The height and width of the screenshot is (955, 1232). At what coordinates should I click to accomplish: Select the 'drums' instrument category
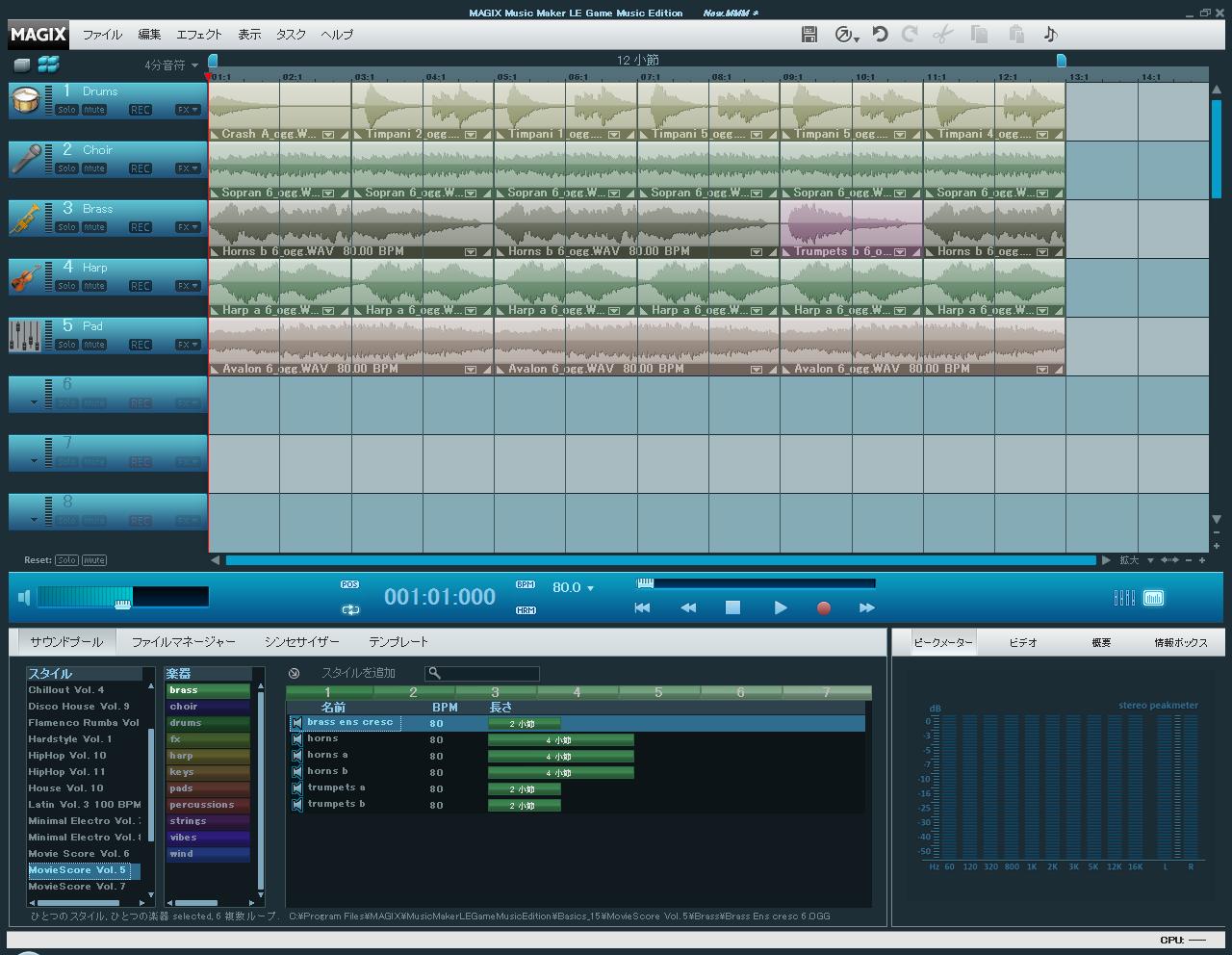click(x=208, y=723)
